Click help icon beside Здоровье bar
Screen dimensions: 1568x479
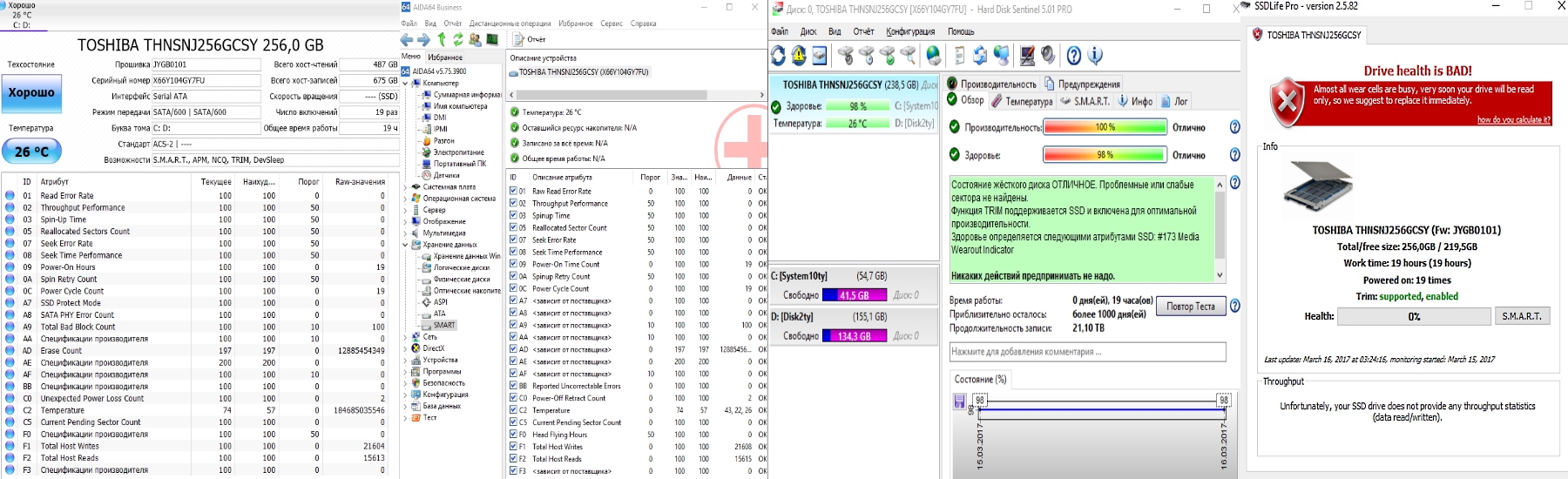point(1234,155)
